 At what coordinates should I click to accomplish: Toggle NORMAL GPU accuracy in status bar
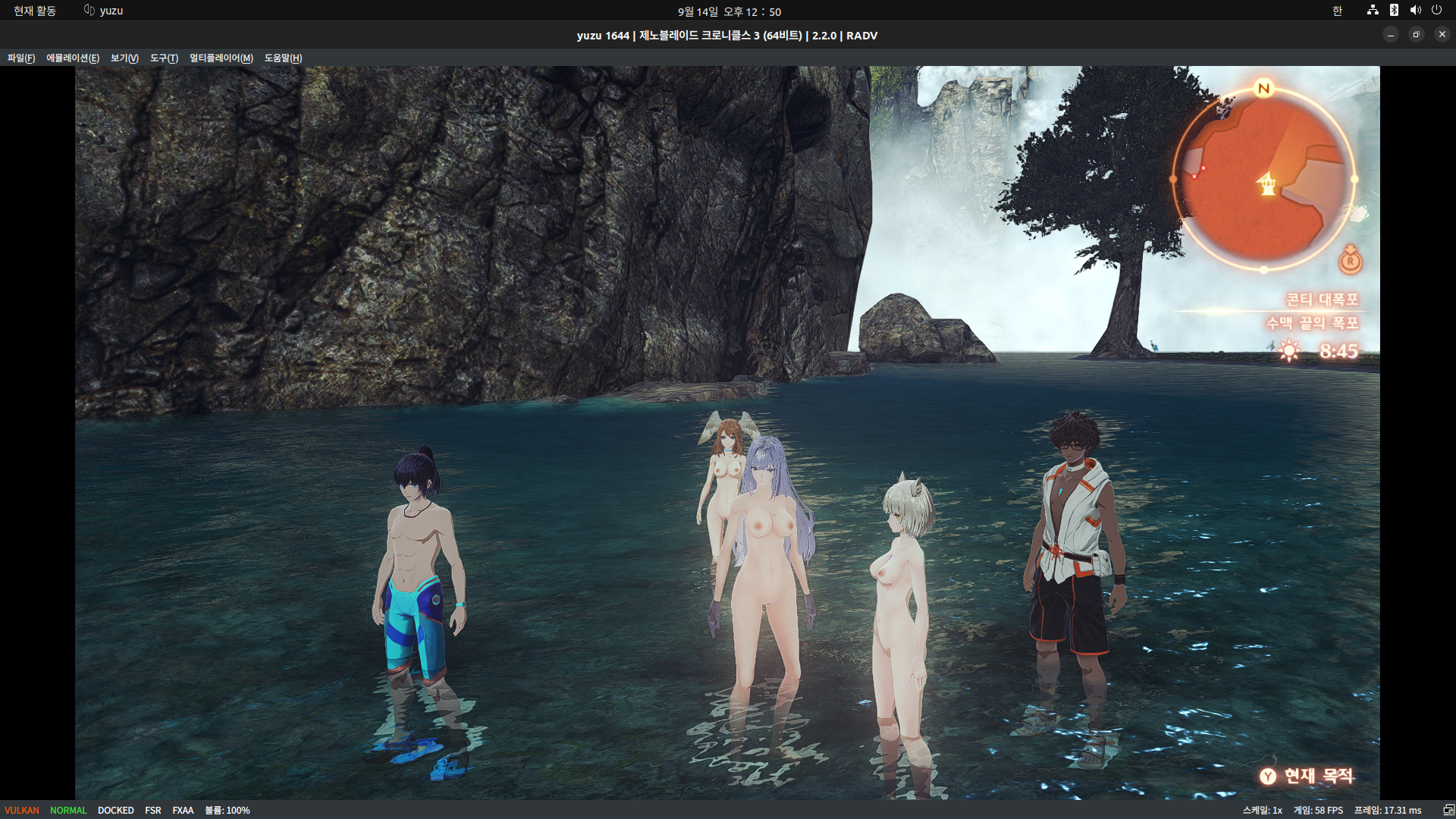(x=68, y=810)
